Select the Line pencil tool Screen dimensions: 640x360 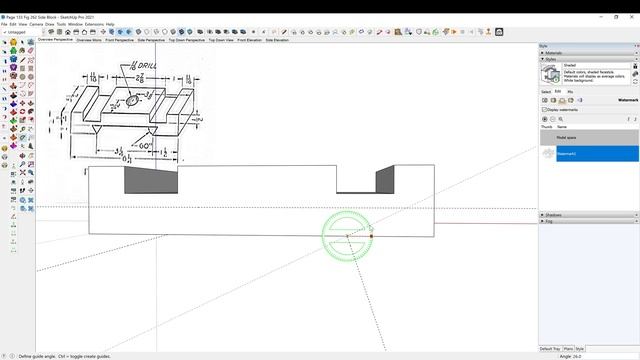point(22,60)
